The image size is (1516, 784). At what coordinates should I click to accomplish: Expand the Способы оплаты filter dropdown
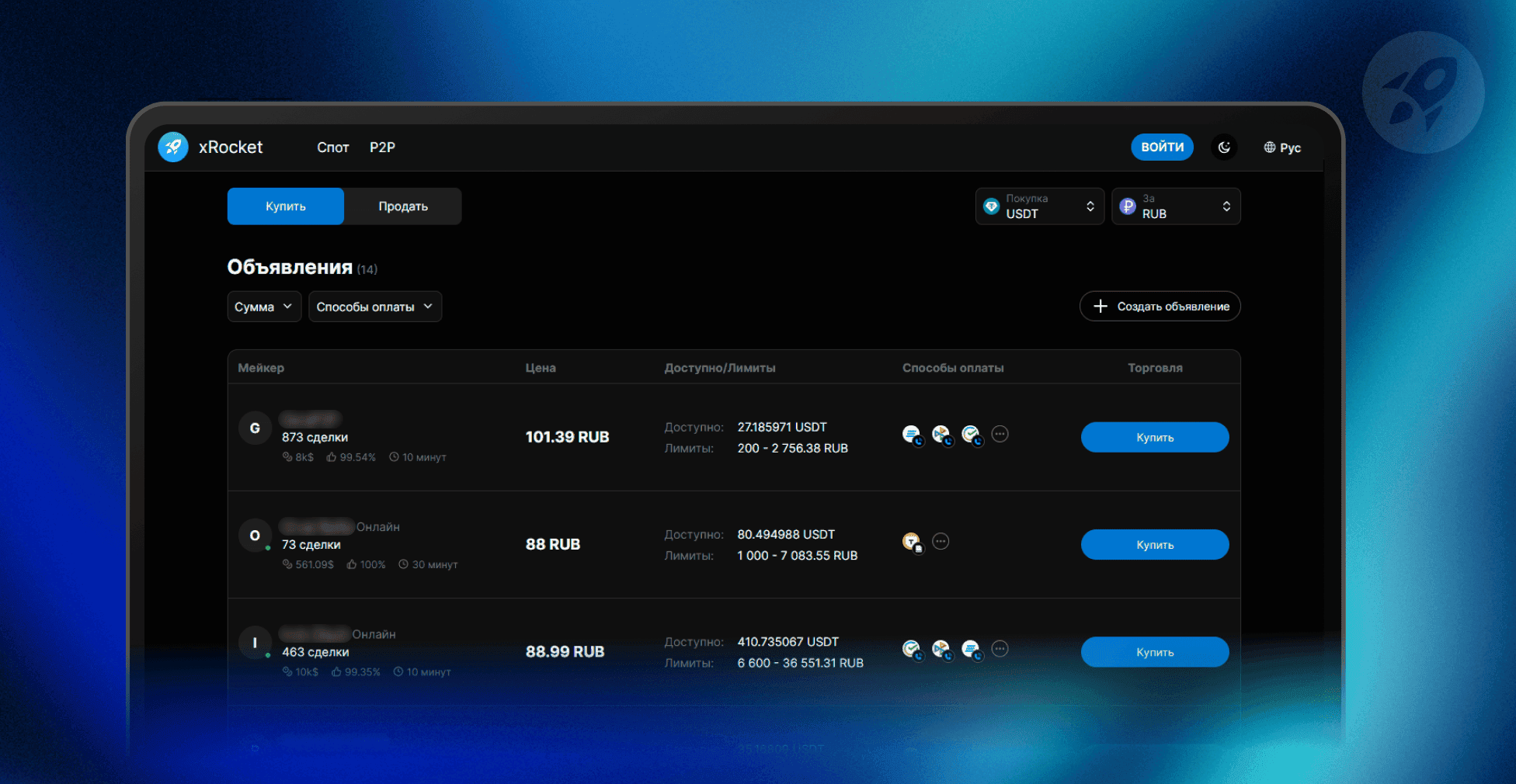pos(375,307)
